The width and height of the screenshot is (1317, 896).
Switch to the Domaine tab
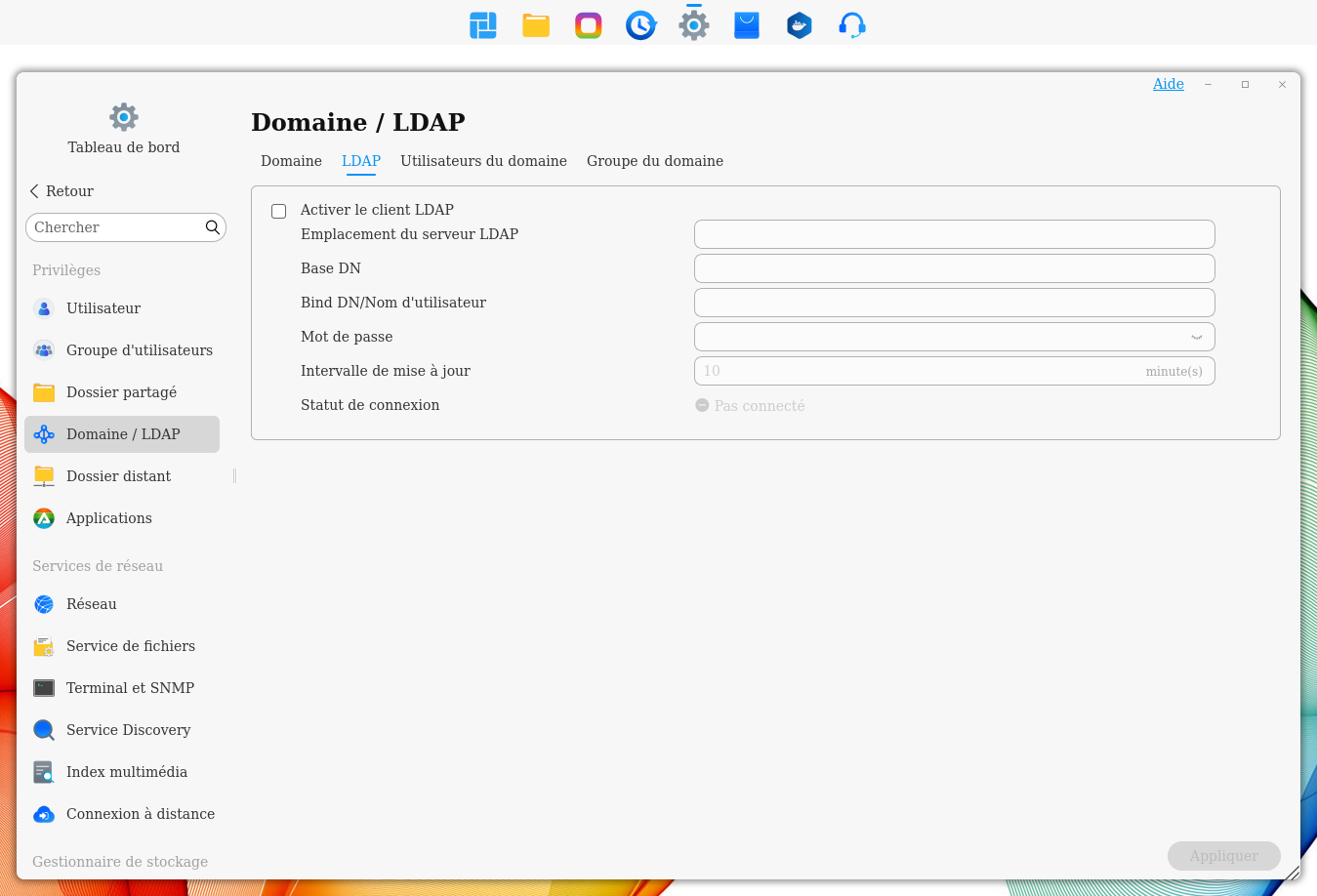tap(291, 161)
